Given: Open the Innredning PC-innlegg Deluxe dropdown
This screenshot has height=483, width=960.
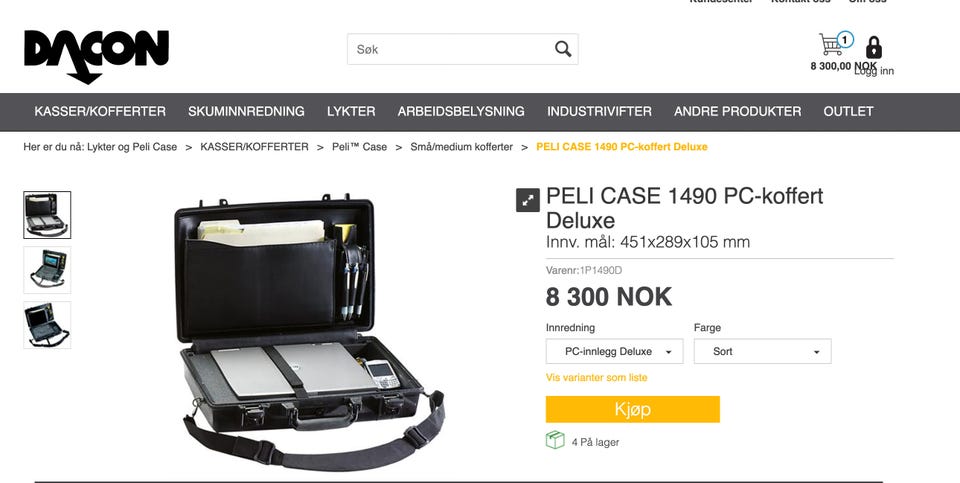Looking at the screenshot, I should [614, 351].
